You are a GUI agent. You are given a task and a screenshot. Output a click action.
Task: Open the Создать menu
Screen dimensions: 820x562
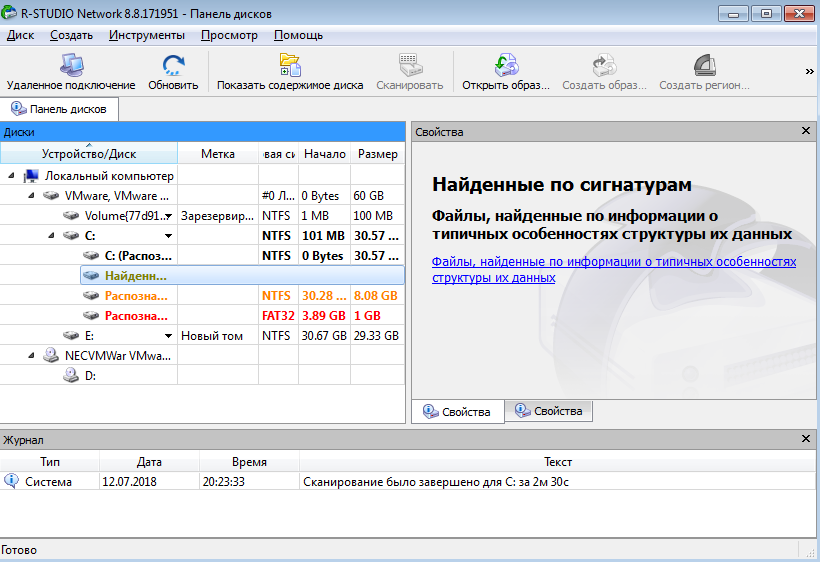(71, 35)
